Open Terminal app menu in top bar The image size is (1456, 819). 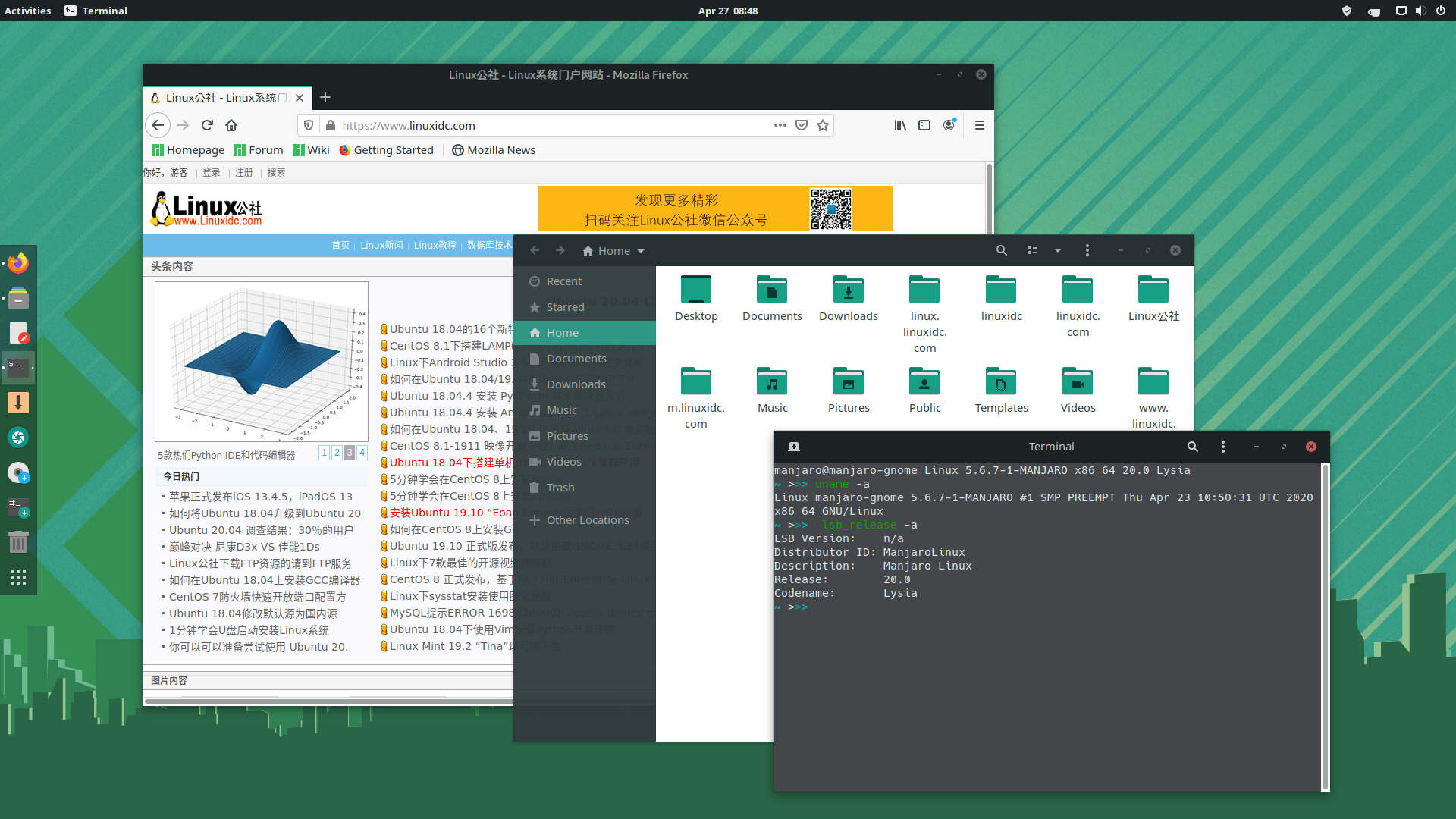(x=96, y=11)
